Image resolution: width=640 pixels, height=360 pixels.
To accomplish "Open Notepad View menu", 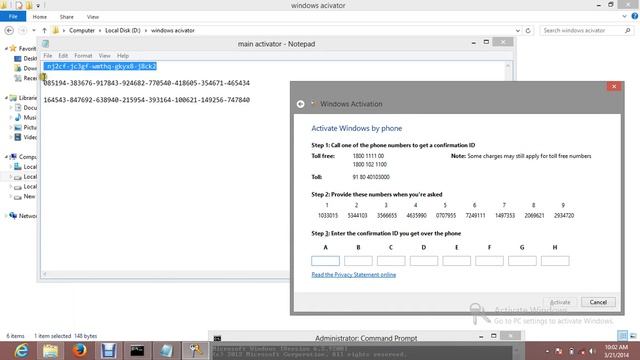I will point(104,56).
